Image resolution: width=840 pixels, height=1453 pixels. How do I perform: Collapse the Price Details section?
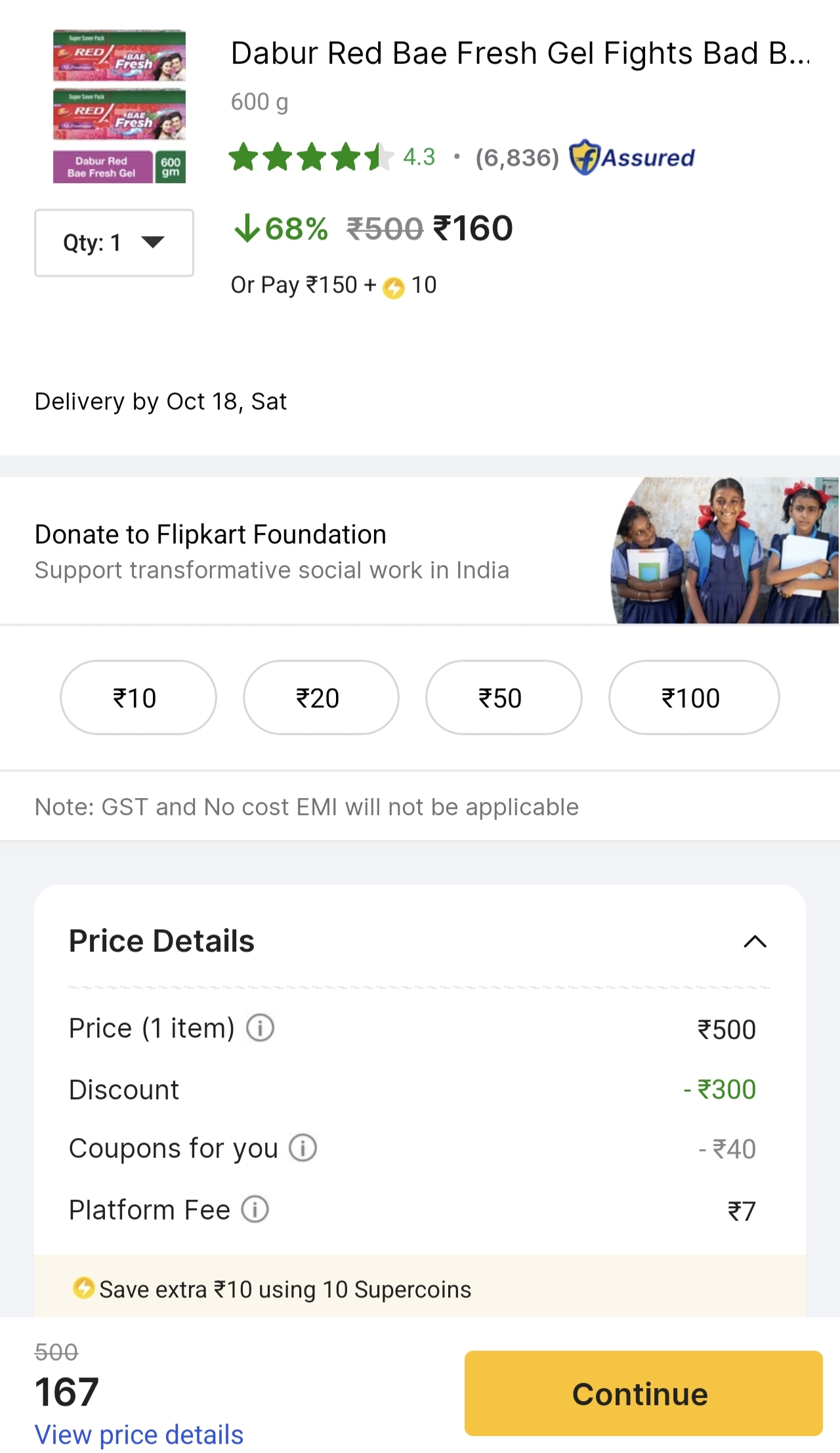tap(755, 942)
